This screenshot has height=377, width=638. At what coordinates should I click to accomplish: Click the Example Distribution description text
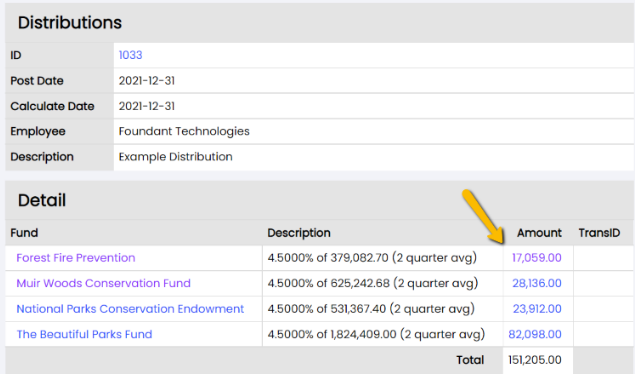pyautogui.click(x=175, y=157)
